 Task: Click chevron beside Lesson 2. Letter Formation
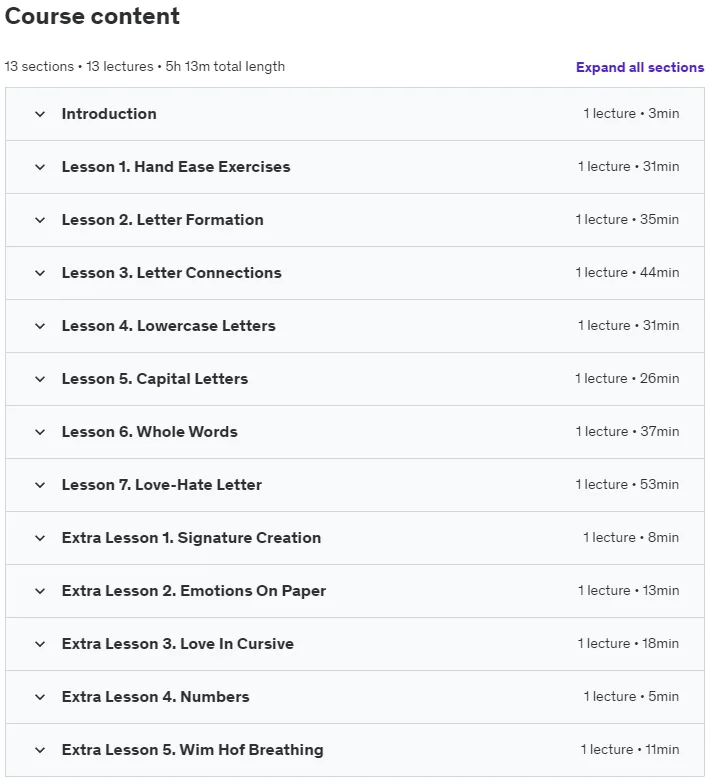pyautogui.click(x=40, y=220)
